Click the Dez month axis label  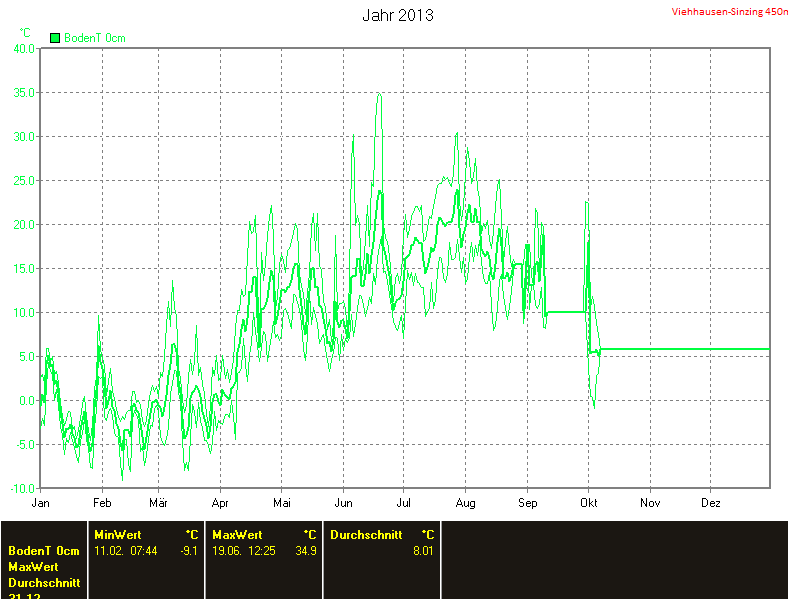[710, 502]
